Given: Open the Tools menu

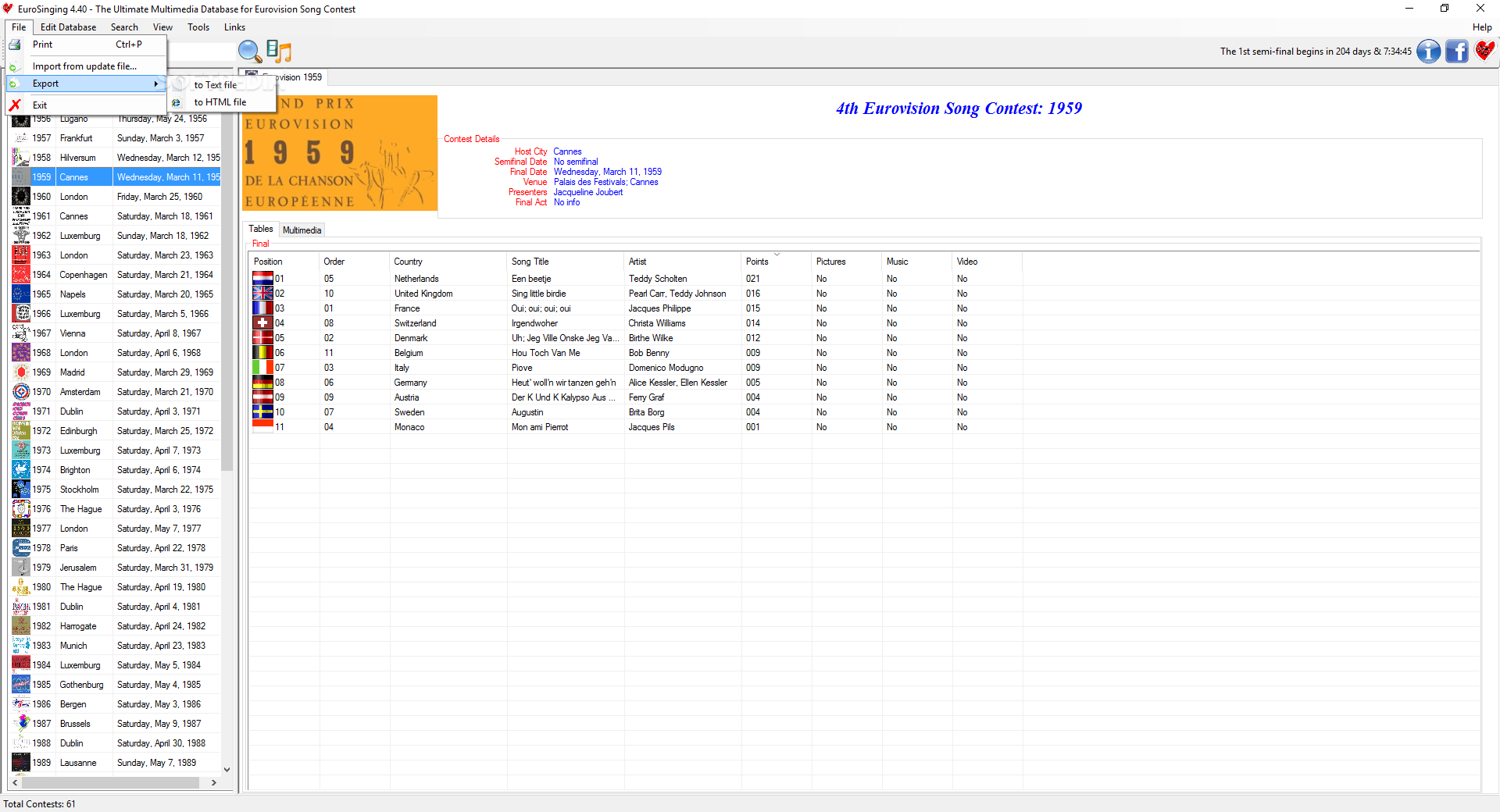Looking at the screenshot, I should pyautogui.click(x=198, y=27).
